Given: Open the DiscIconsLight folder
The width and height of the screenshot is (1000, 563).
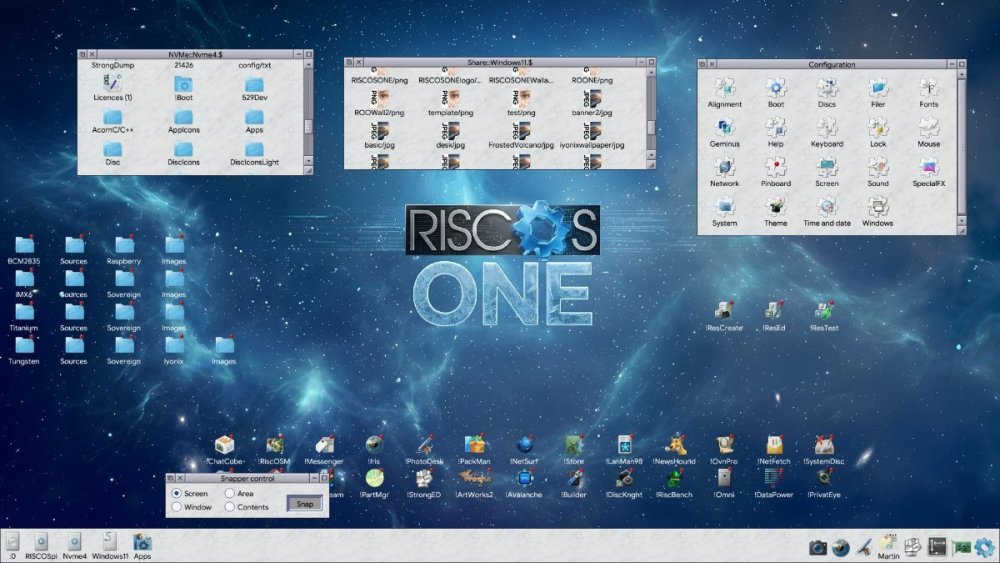Looking at the screenshot, I should [x=254, y=153].
